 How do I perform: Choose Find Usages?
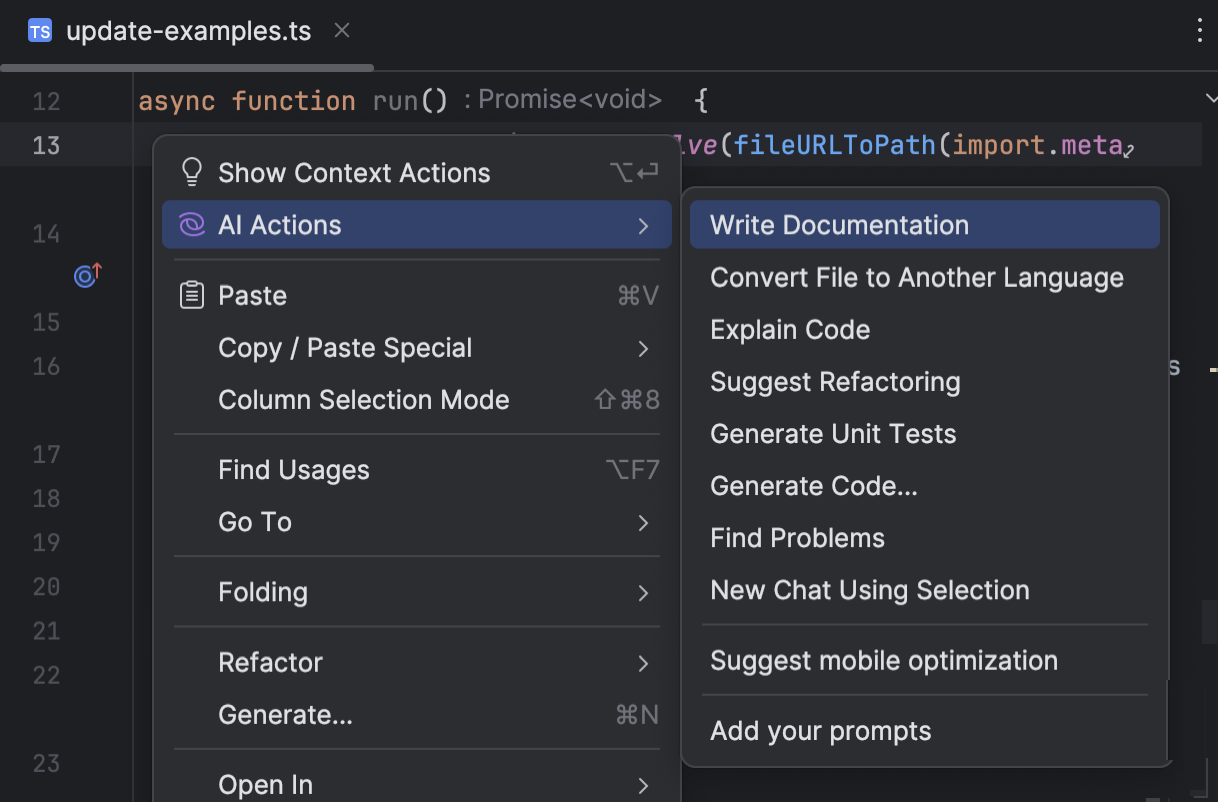pos(294,470)
